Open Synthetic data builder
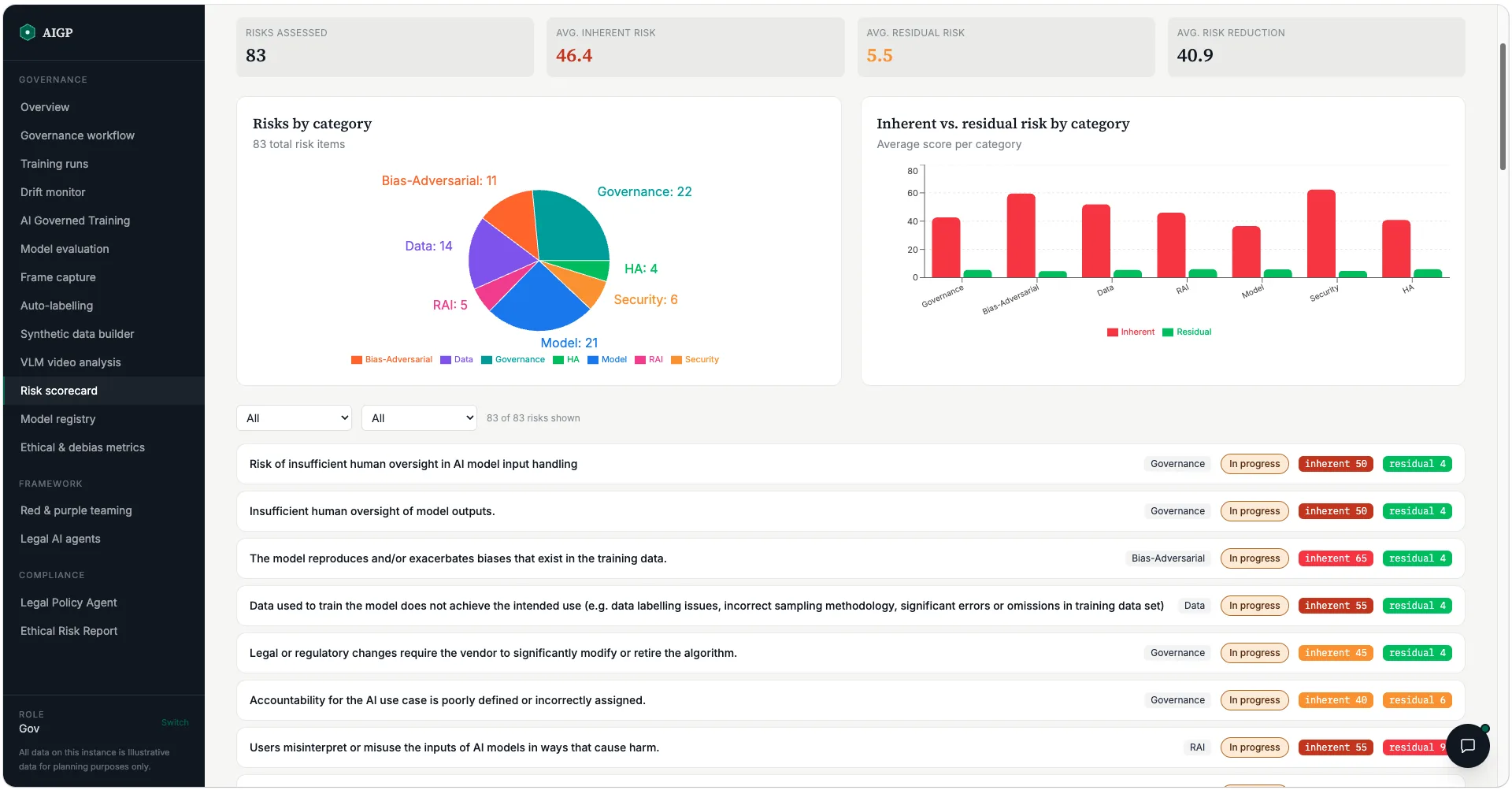This screenshot has width=1512, height=790. [77, 334]
